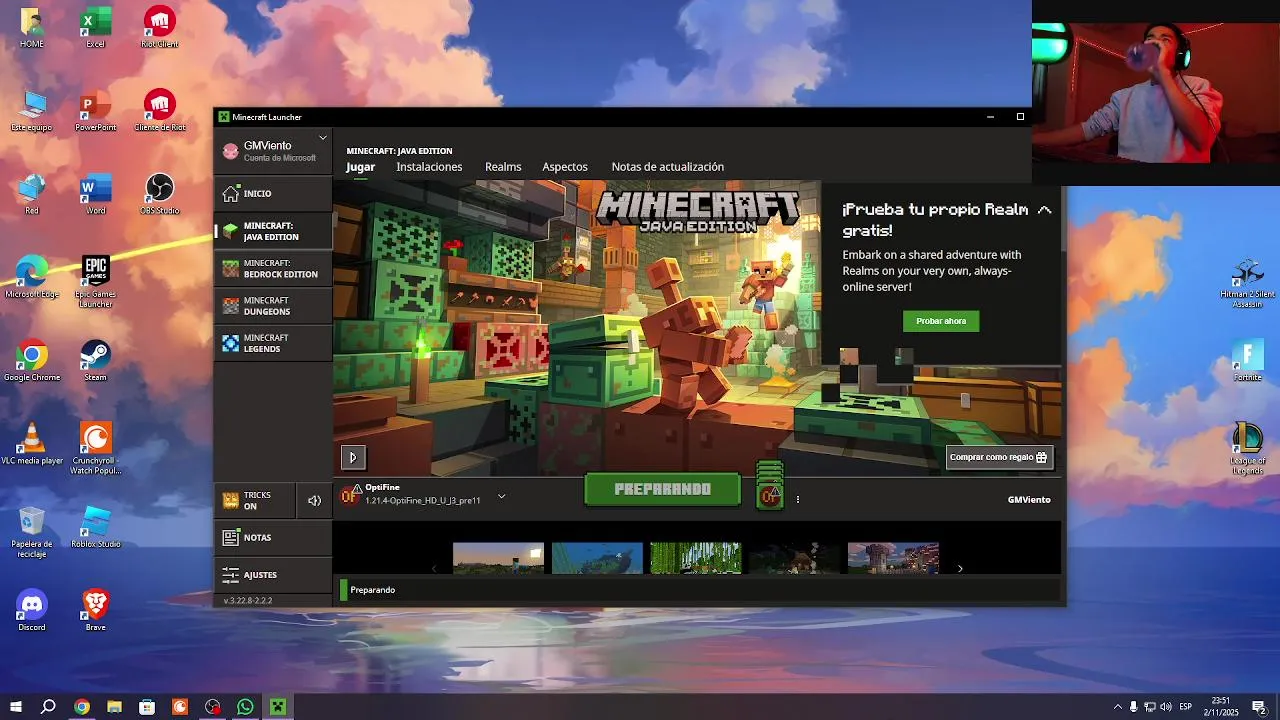Switch to the Realms tab
Screen dimensions: 1280x720
tap(503, 167)
